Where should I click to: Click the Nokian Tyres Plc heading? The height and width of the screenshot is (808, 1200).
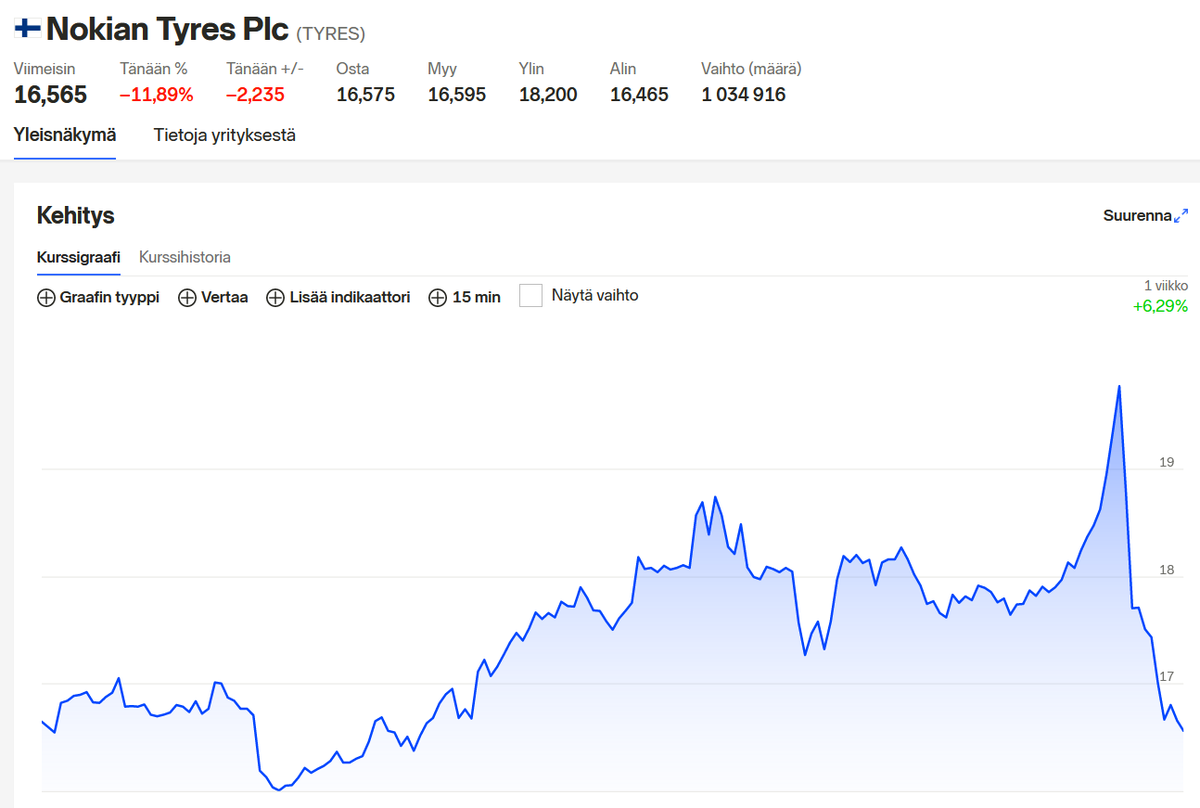tap(168, 29)
